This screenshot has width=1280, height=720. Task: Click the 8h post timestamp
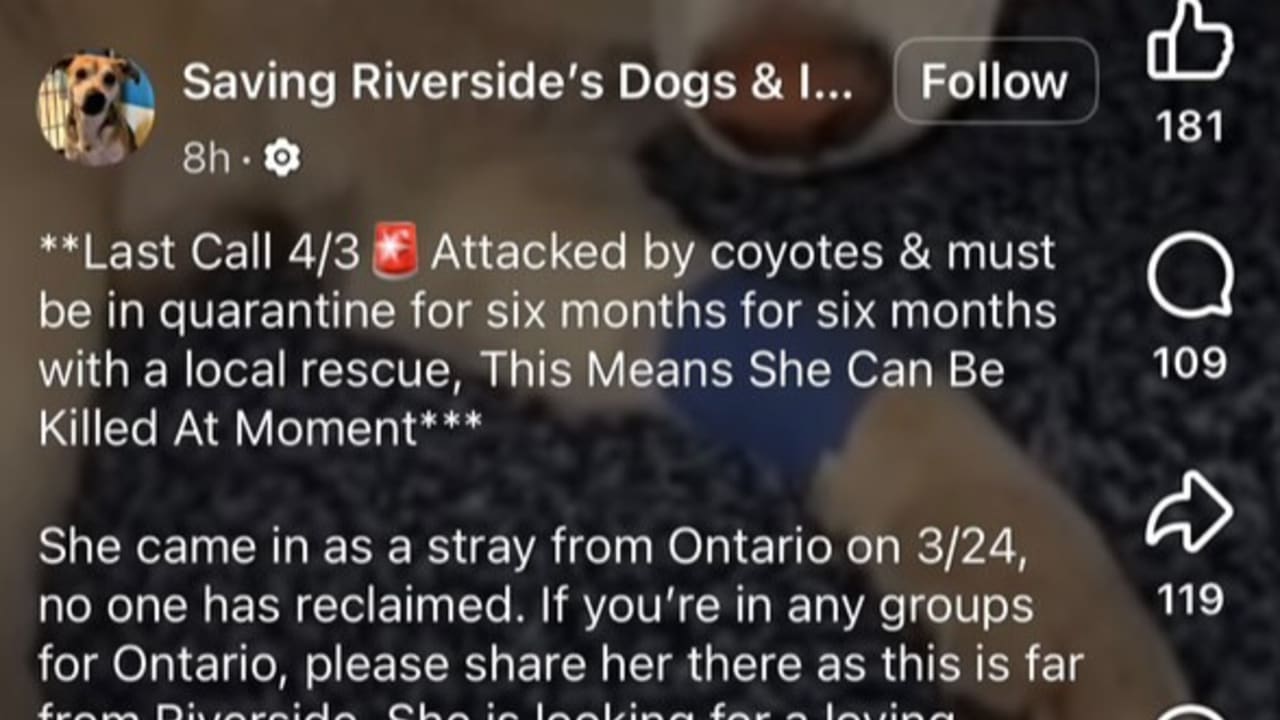(206, 157)
